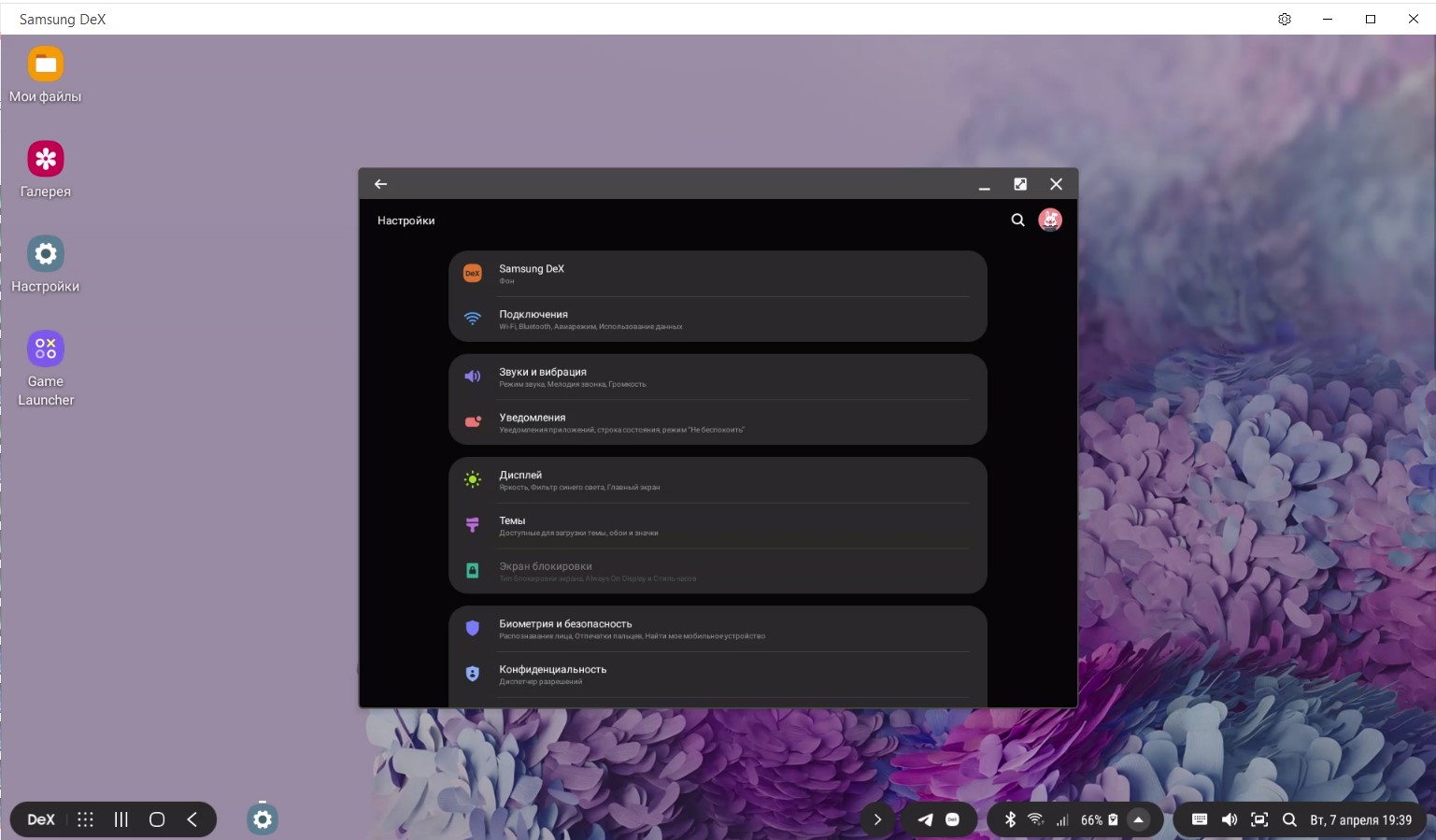Search within settings using the magnifier
The height and width of the screenshot is (840, 1436).
pyautogui.click(x=1017, y=221)
